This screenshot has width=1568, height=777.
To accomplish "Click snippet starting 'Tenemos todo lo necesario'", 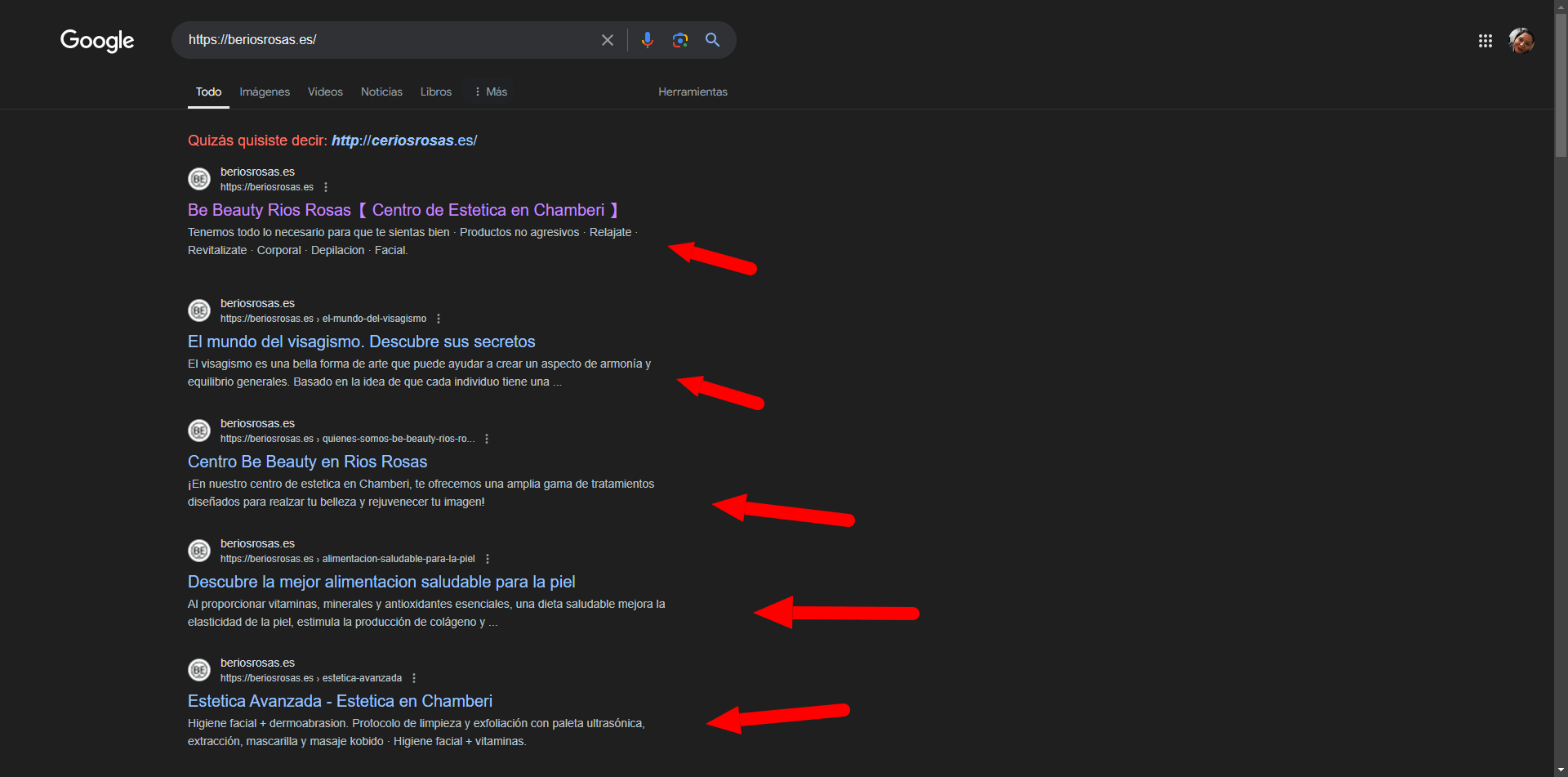I will point(413,241).
